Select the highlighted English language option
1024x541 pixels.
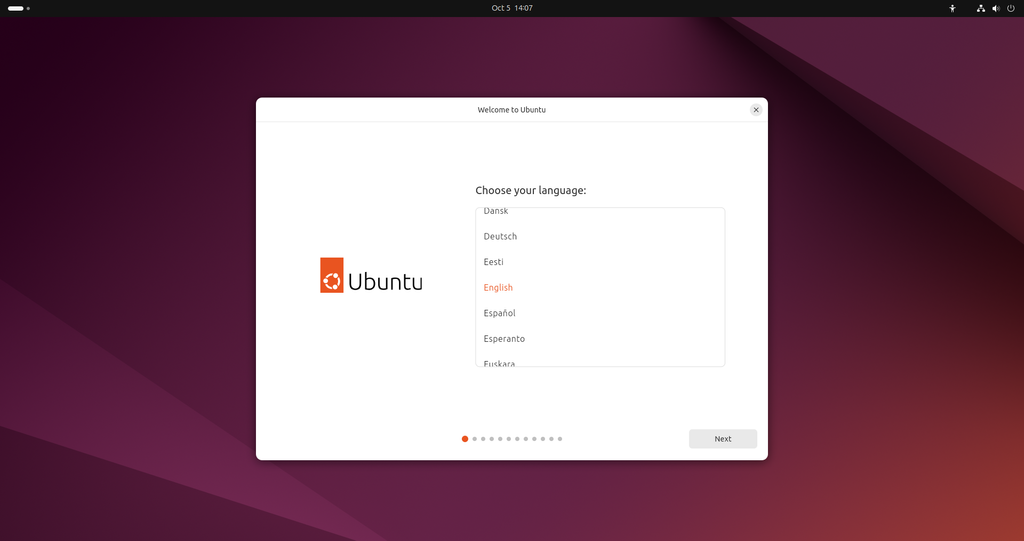click(498, 288)
